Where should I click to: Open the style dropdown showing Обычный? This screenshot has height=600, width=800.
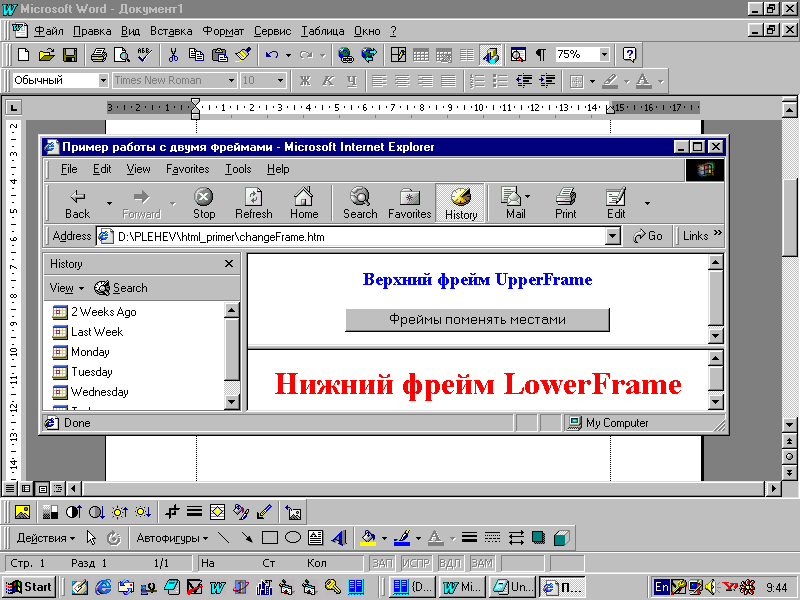click(103, 81)
